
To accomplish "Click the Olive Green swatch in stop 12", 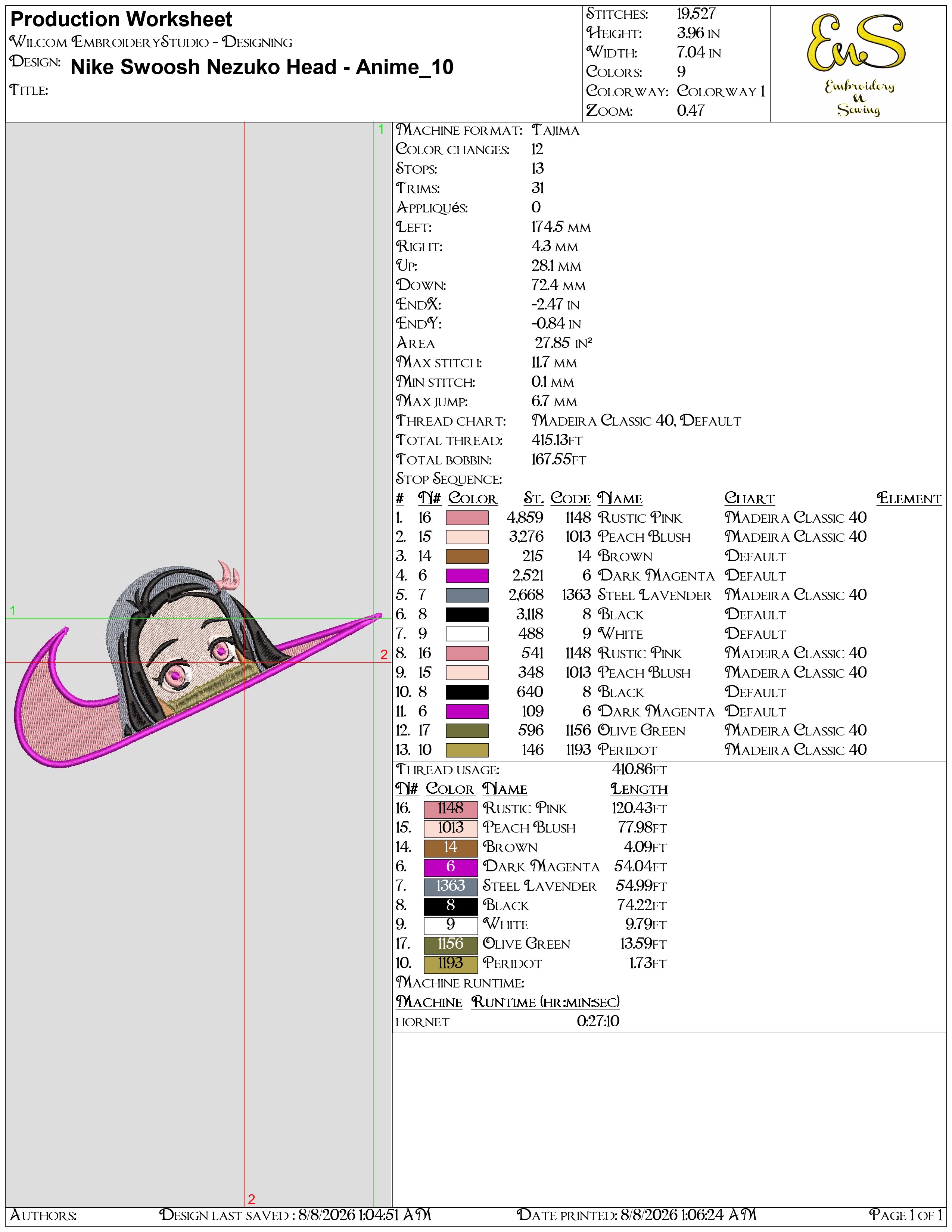I will click(x=467, y=731).
